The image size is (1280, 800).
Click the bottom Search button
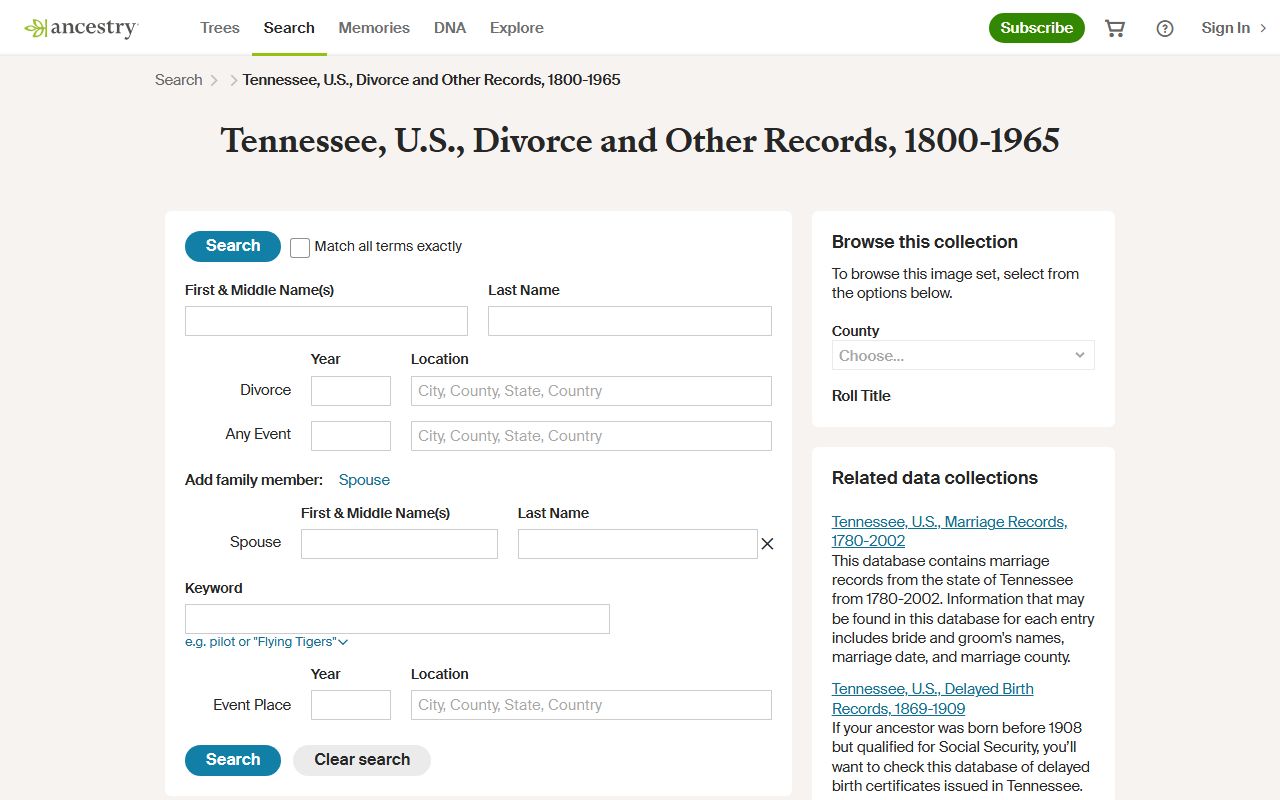tap(233, 760)
